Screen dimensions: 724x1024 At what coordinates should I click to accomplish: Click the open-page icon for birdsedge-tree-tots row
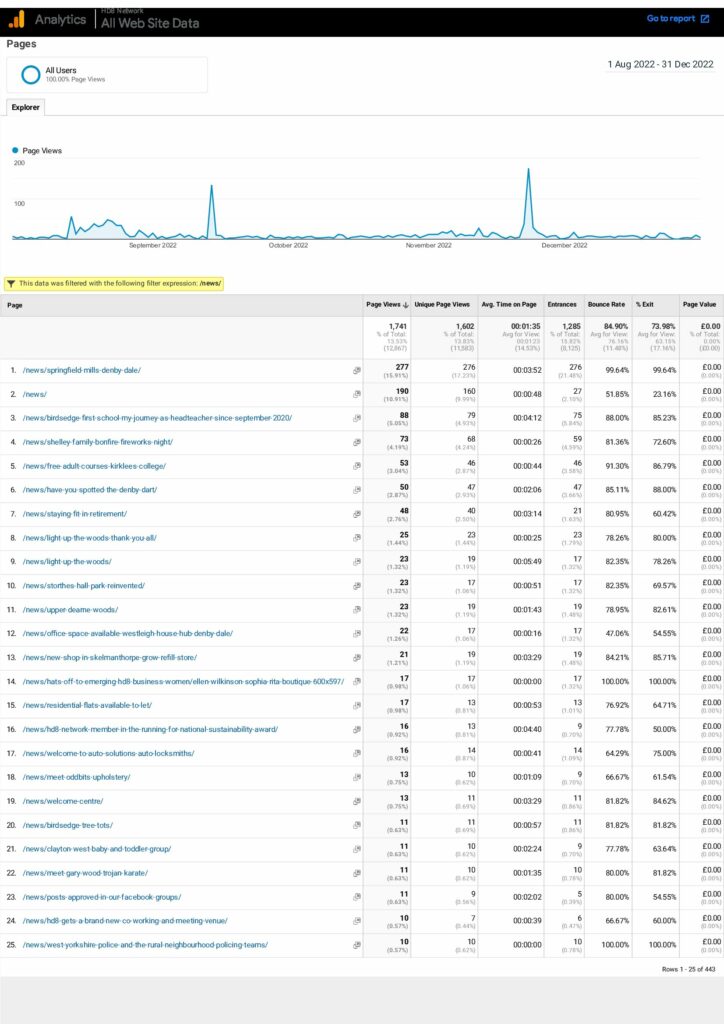[x=356, y=825]
